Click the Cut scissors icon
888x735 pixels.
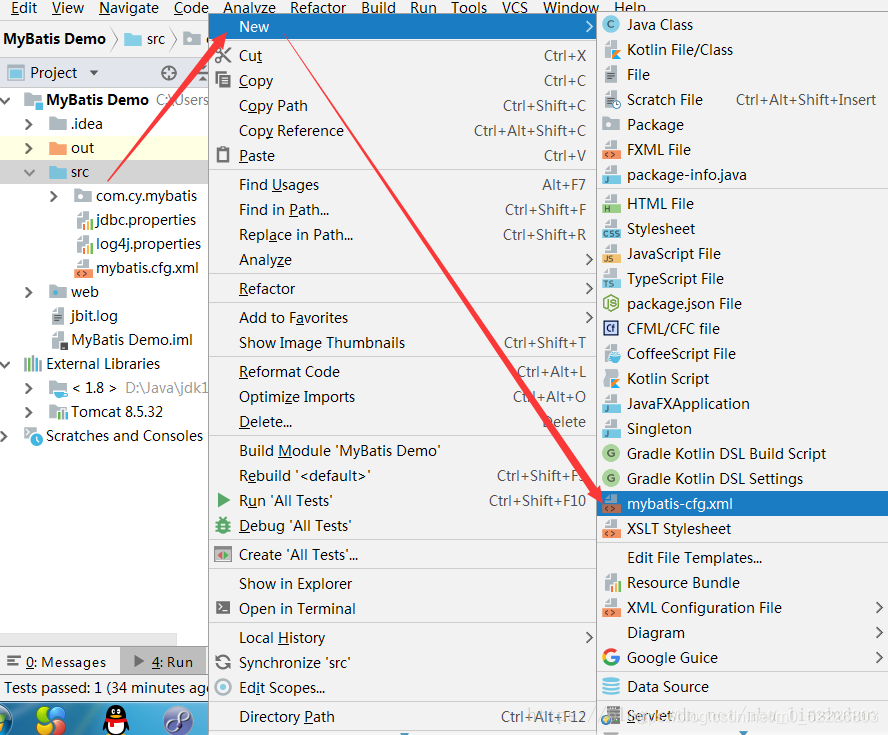pos(223,55)
